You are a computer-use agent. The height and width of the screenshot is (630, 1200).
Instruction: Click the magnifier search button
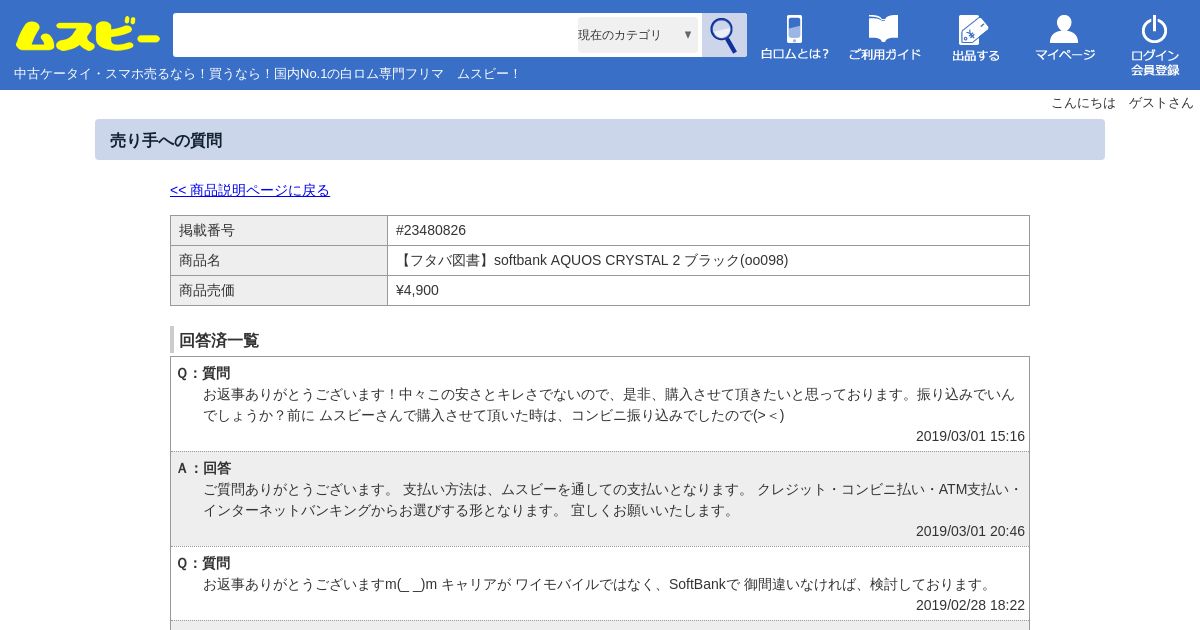coord(724,35)
